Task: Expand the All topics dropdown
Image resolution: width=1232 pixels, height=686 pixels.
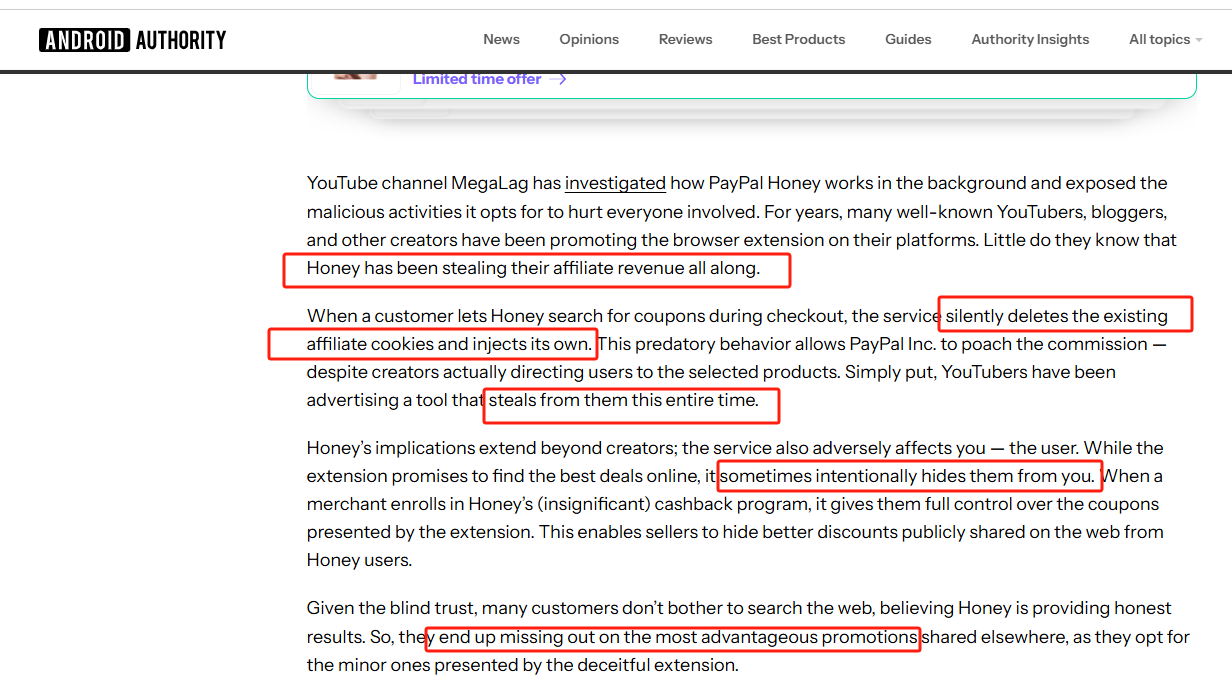Action: pyautogui.click(x=1165, y=39)
